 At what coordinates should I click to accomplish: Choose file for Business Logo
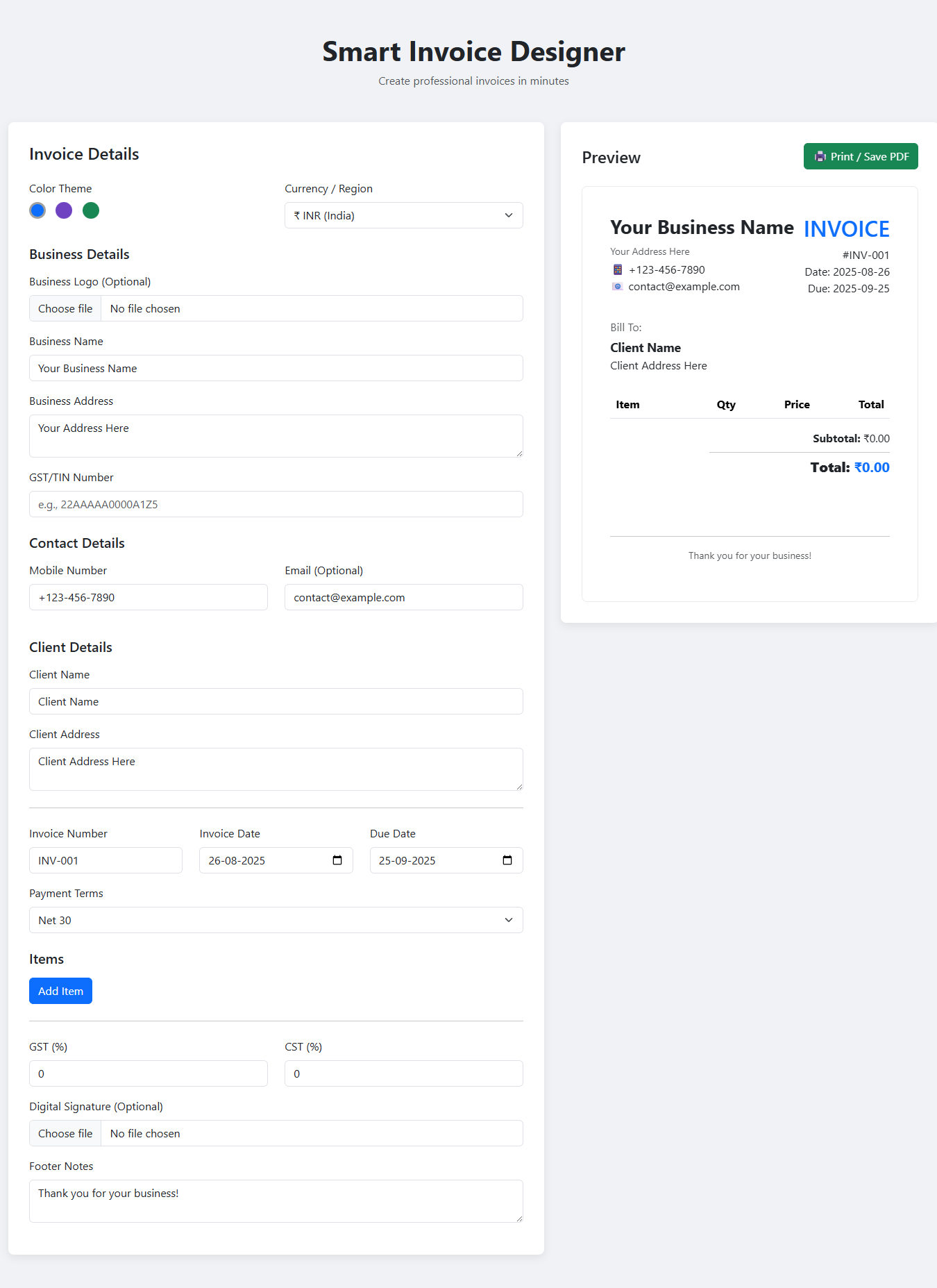65,308
